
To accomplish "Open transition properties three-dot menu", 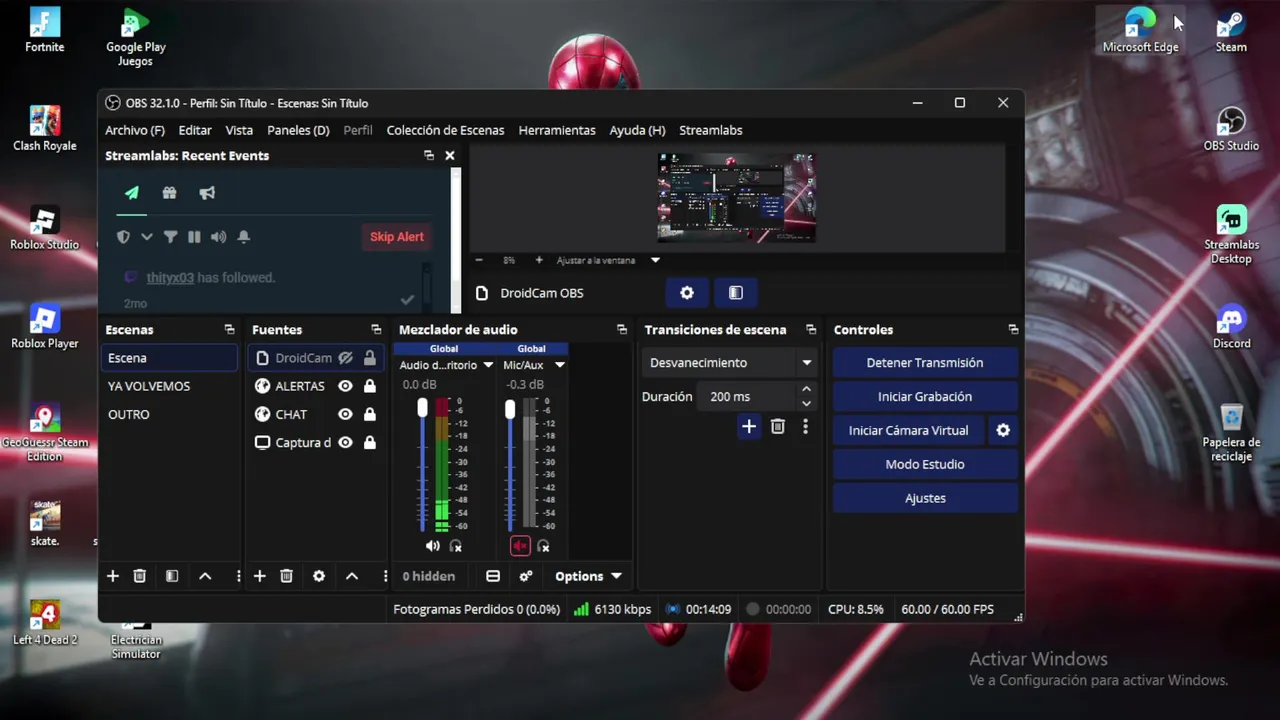I will [805, 427].
